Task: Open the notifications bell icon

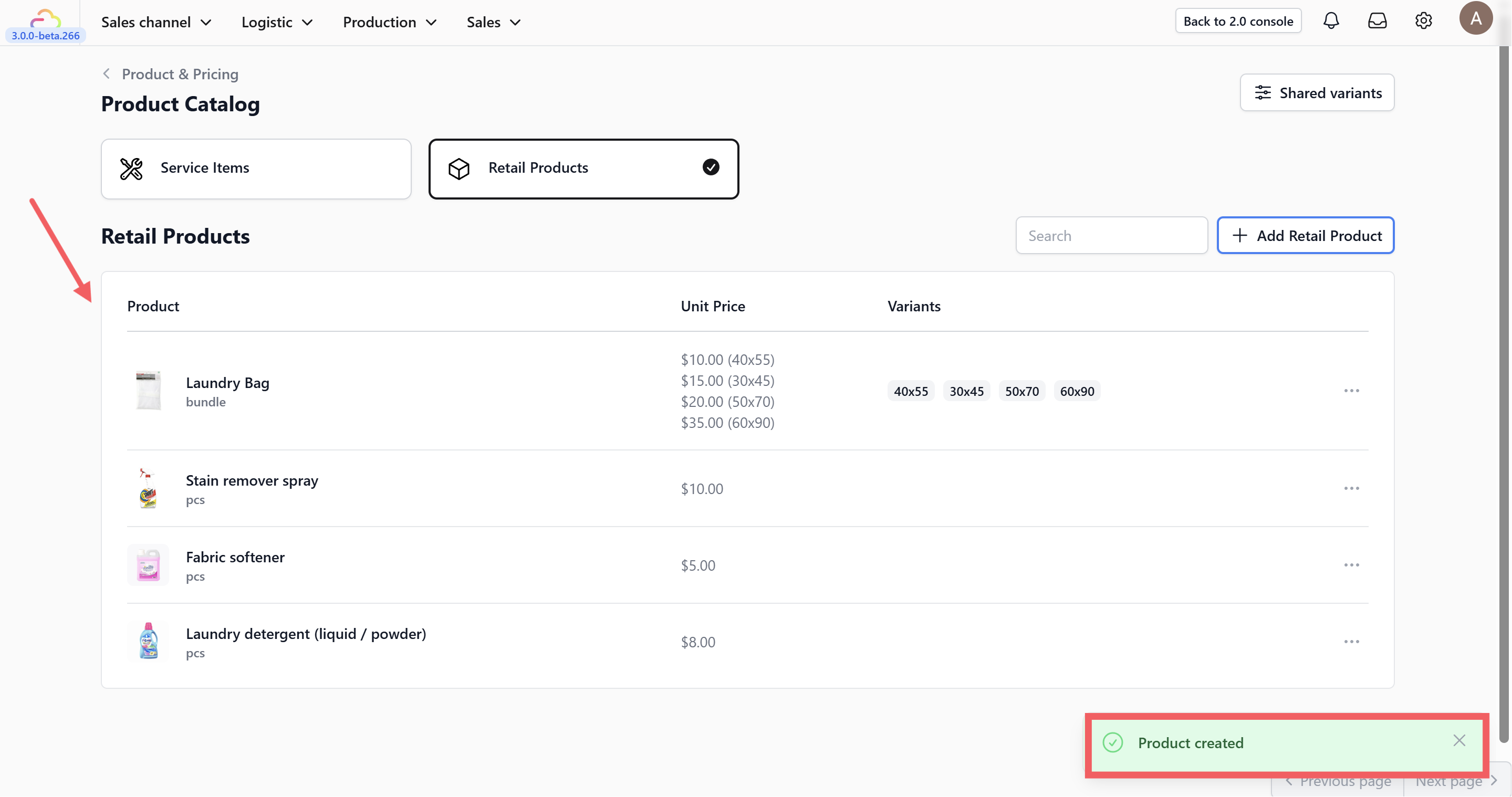Action: [1331, 21]
